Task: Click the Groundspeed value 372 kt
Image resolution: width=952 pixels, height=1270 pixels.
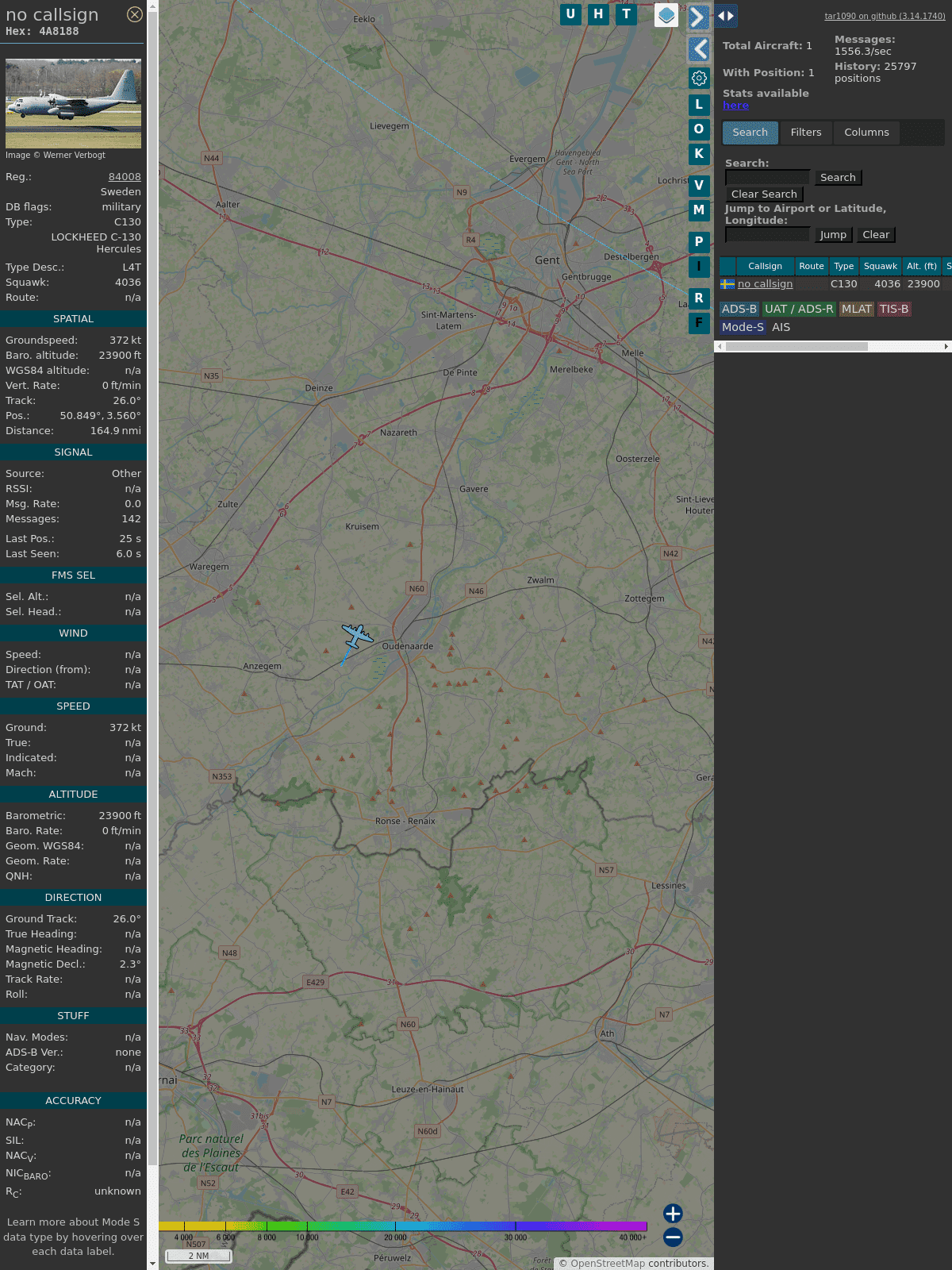Action: tap(125, 341)
